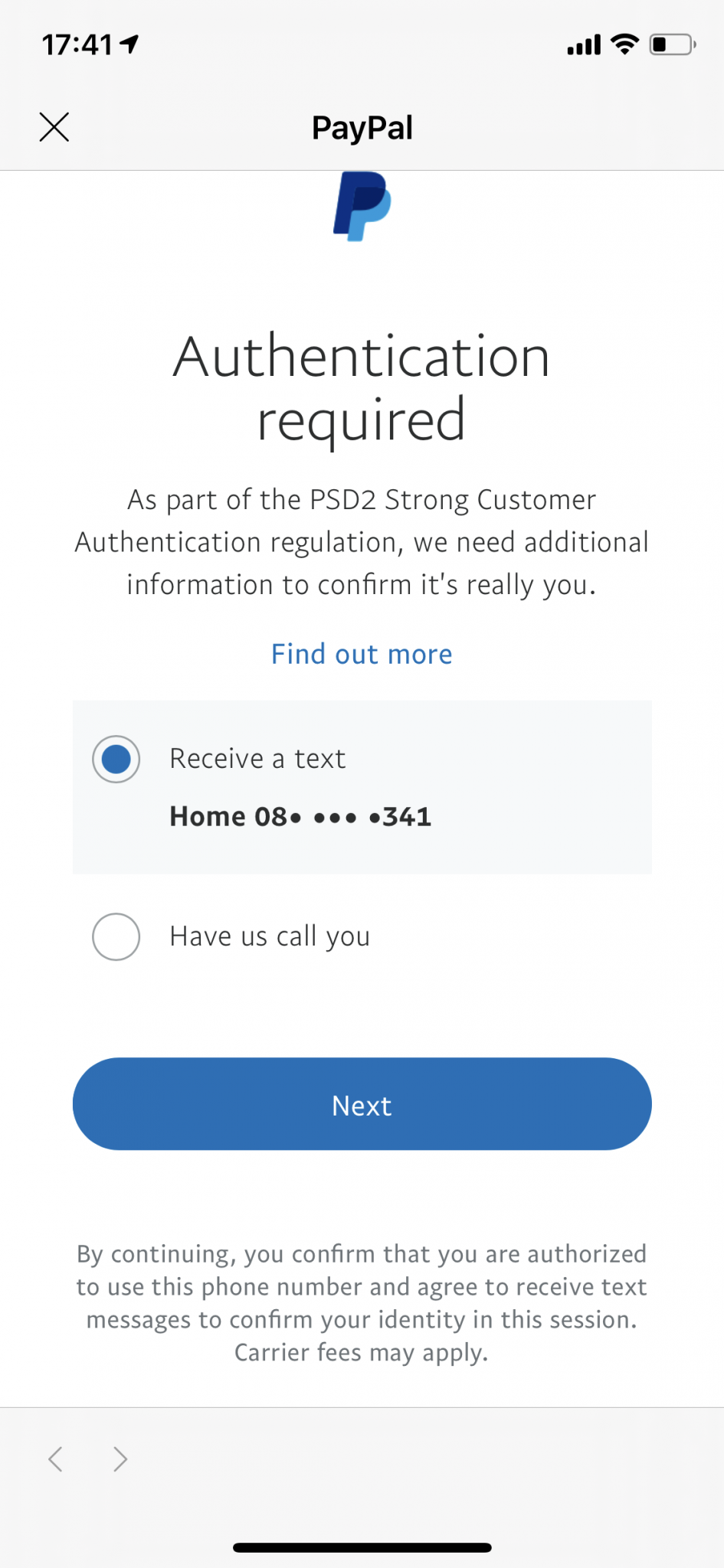
Task: Select the Receive a text radio button
Action: click(x=116, y=759)
